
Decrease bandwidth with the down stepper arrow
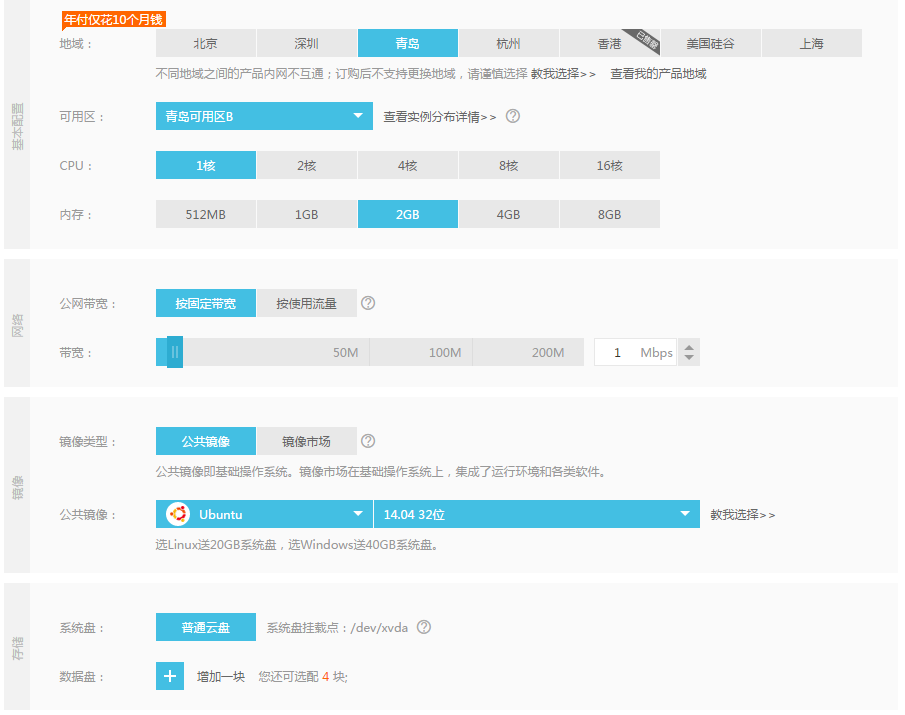coord(690,358)
